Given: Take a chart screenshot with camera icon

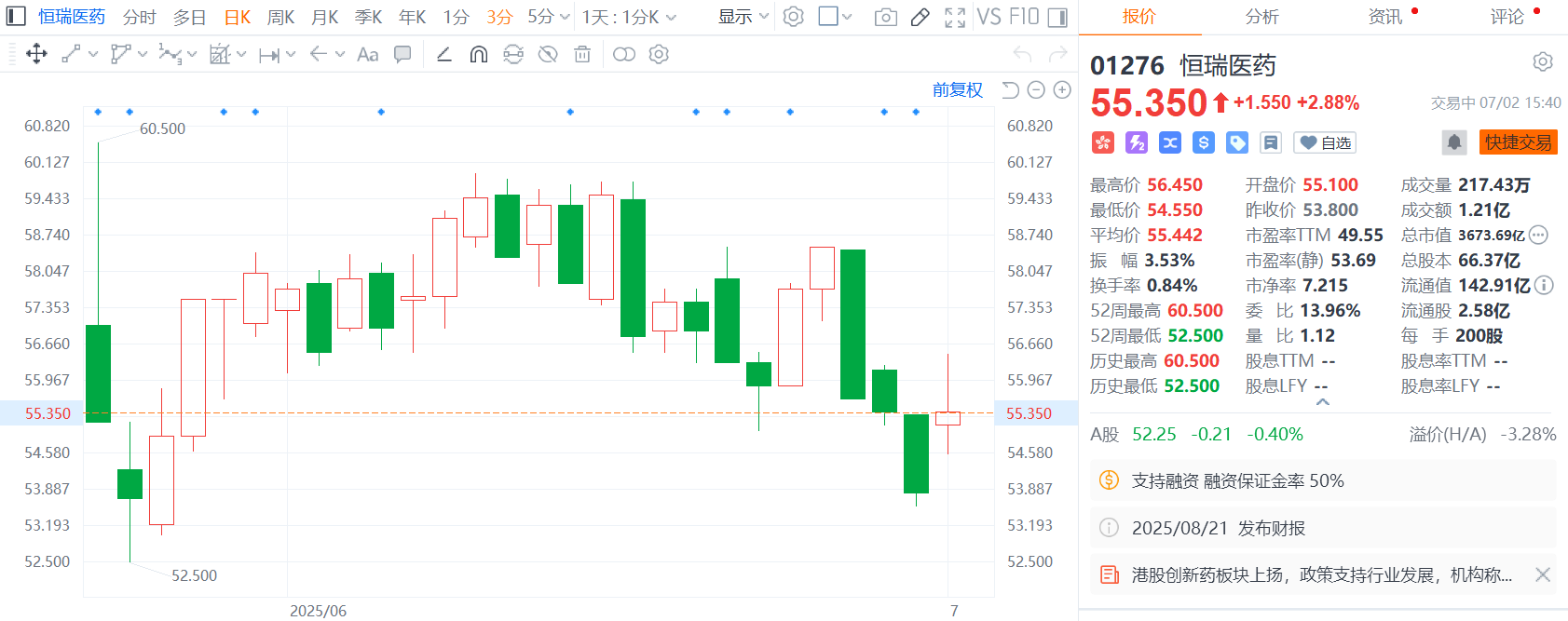Looking at the screenshot, I should [x=886, y=17].
